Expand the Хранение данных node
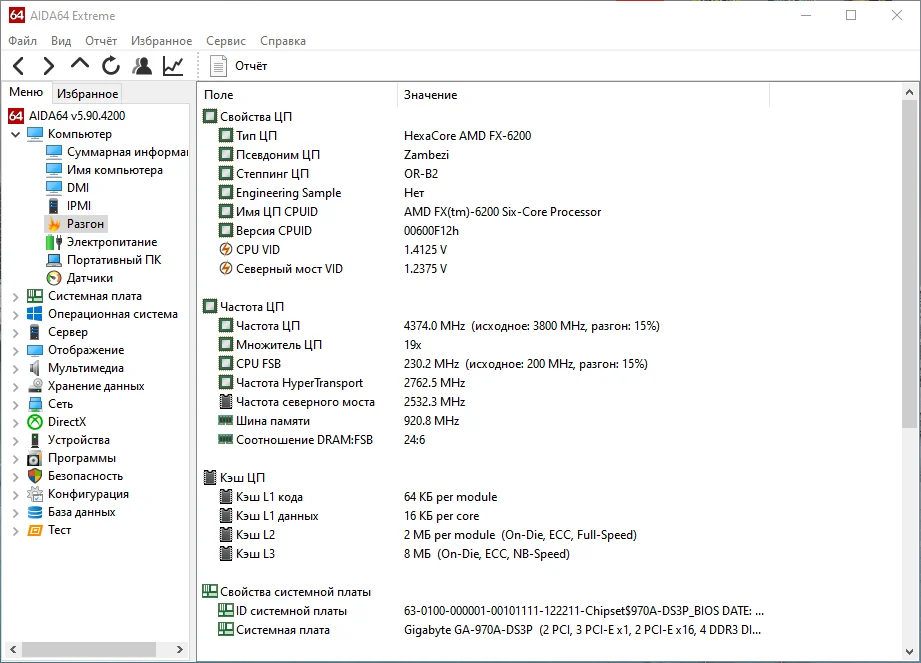 16,386
